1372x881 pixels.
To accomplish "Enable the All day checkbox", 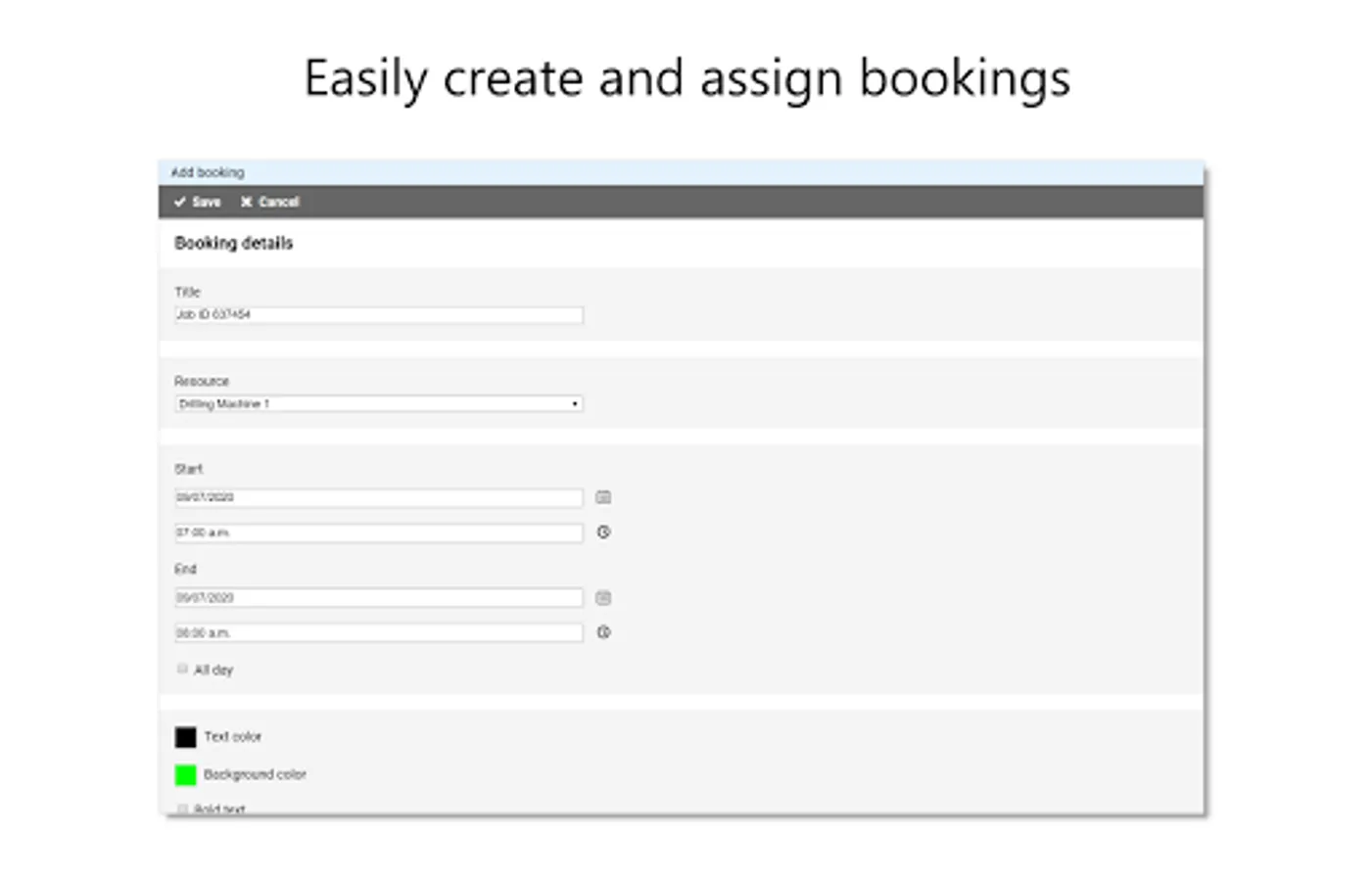I will point(182,670).
